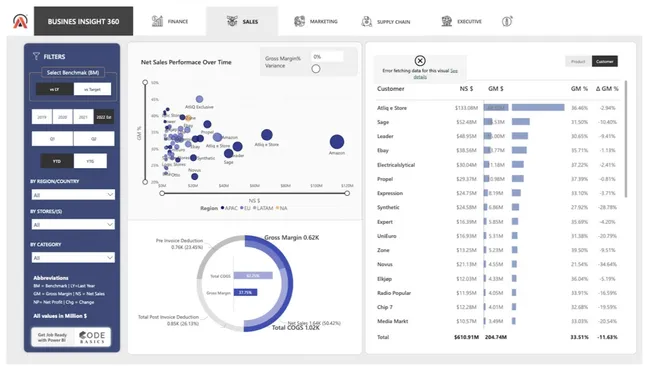Select fiscal year 2019
650x366 pixels.
(42, 117)
